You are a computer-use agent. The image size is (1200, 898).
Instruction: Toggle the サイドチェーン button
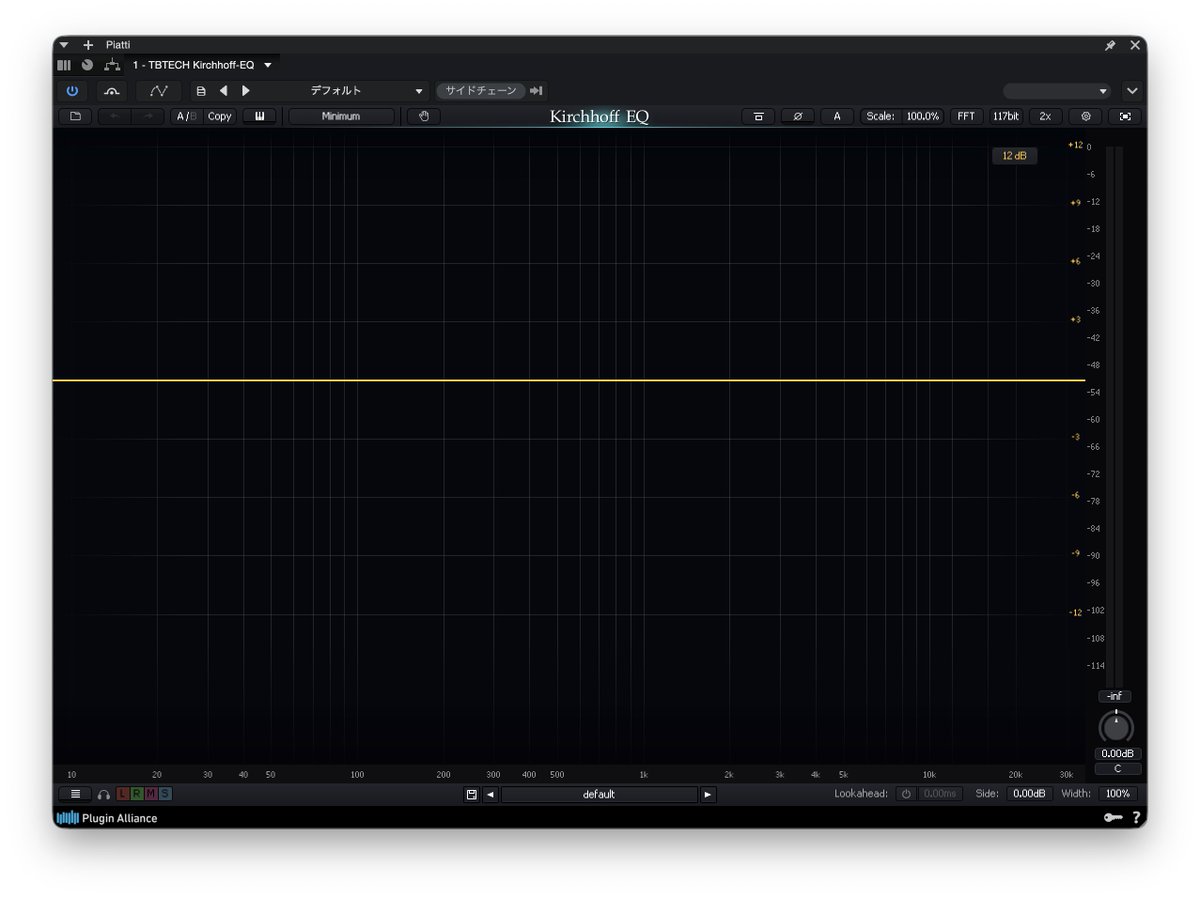481,91
